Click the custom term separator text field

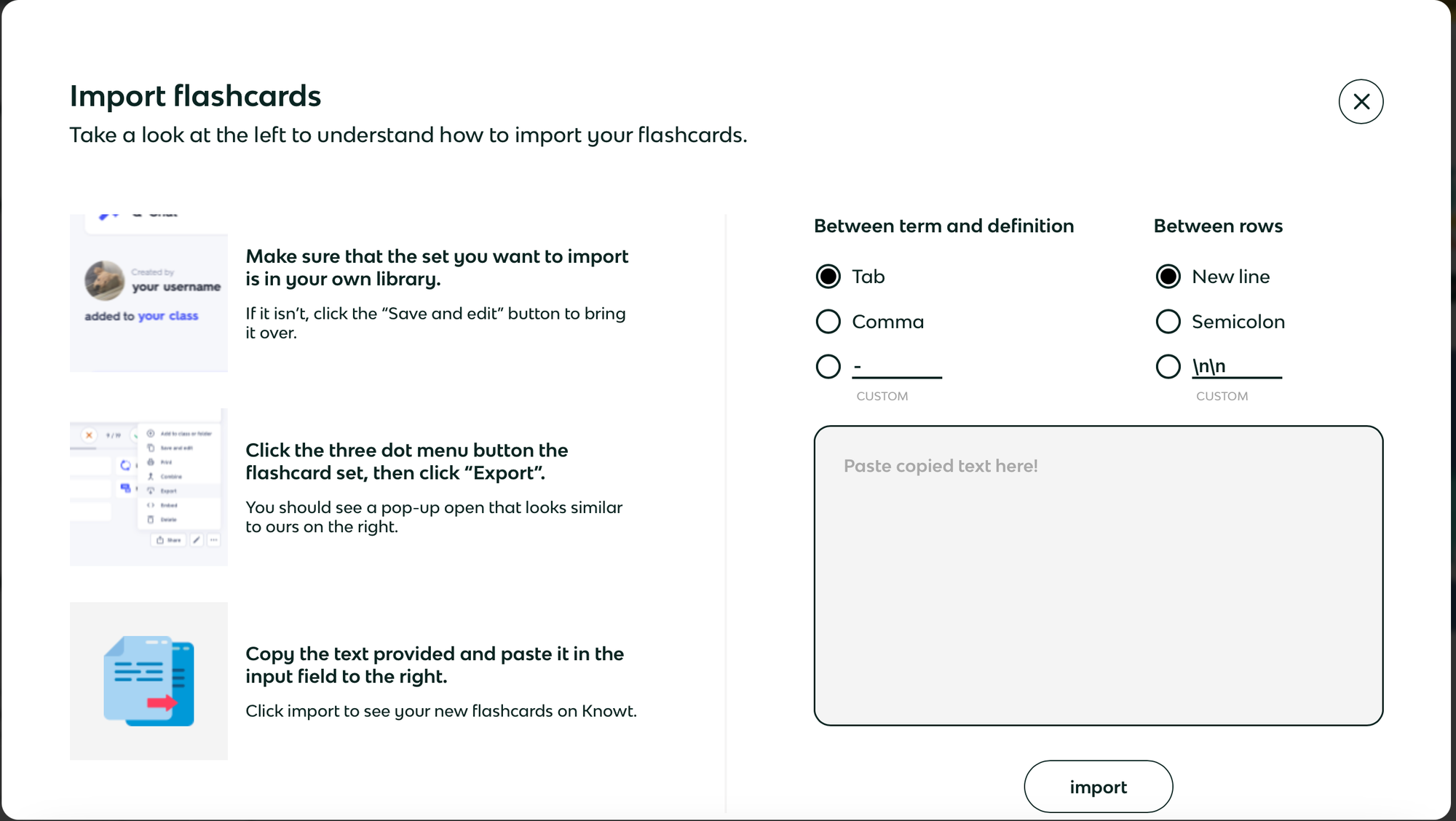897,367
